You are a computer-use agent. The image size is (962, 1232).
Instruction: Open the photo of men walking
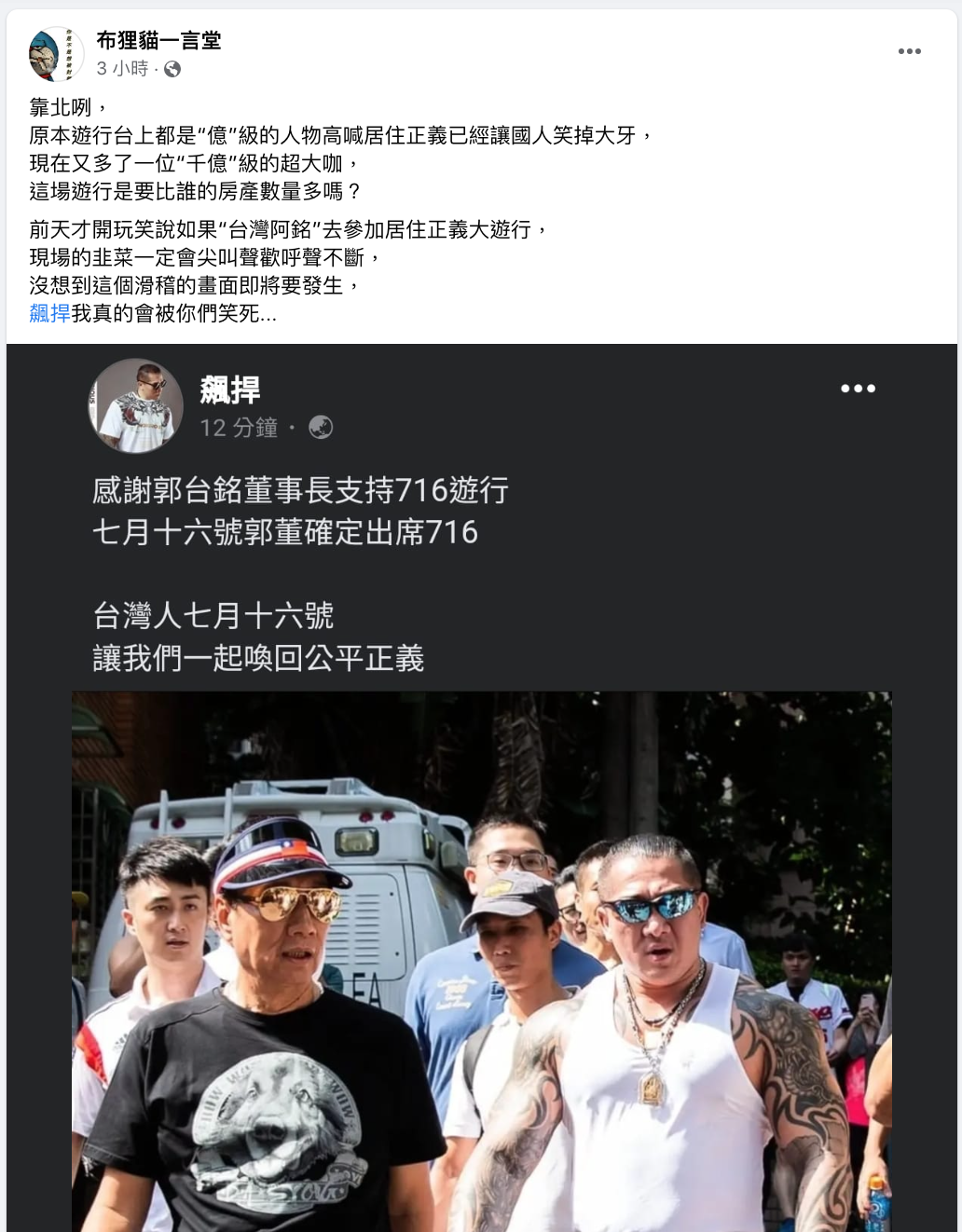(x=482, y=962)
